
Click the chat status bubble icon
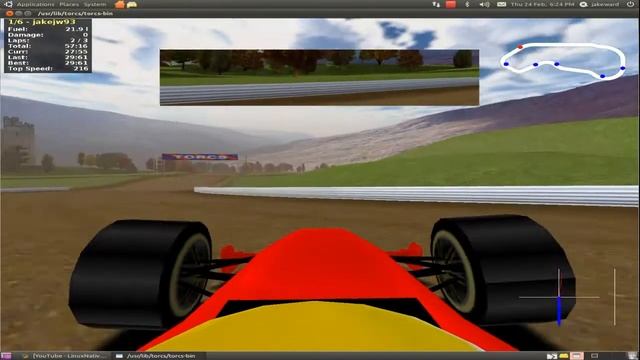click(584, 4)
